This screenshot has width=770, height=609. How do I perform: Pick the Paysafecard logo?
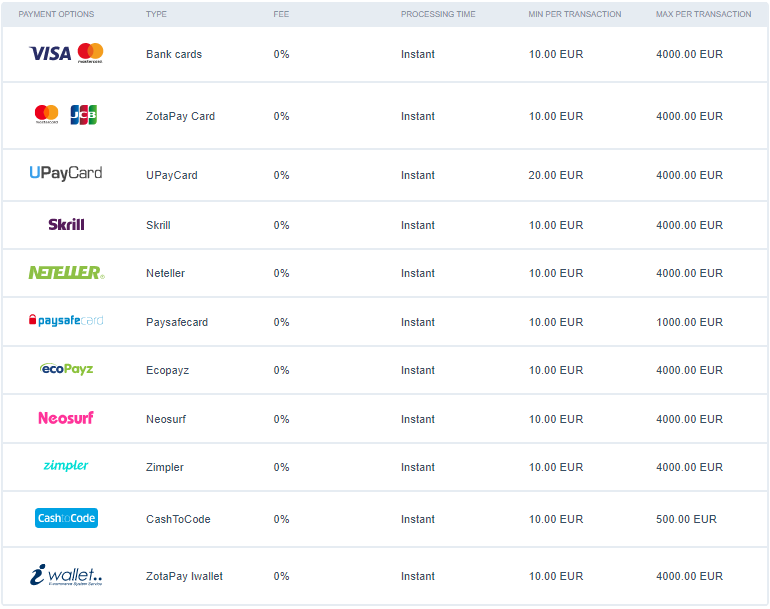[x=66, y=321]
